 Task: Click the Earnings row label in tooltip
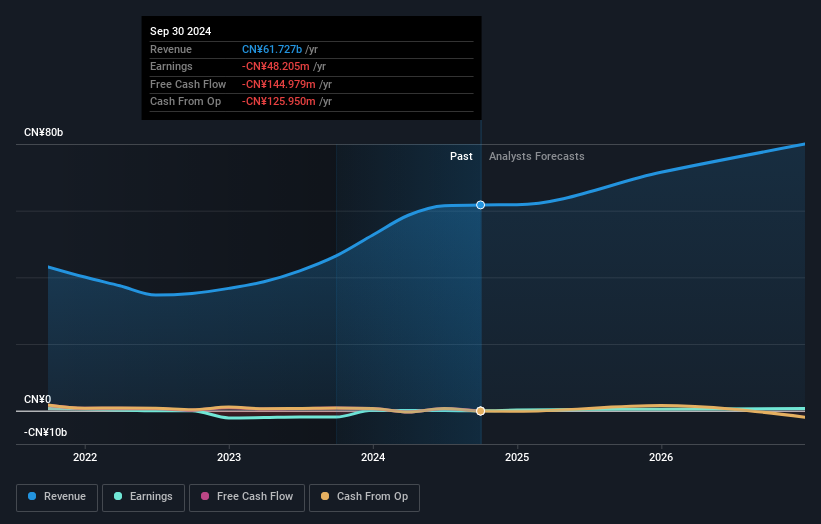[171, 66]
